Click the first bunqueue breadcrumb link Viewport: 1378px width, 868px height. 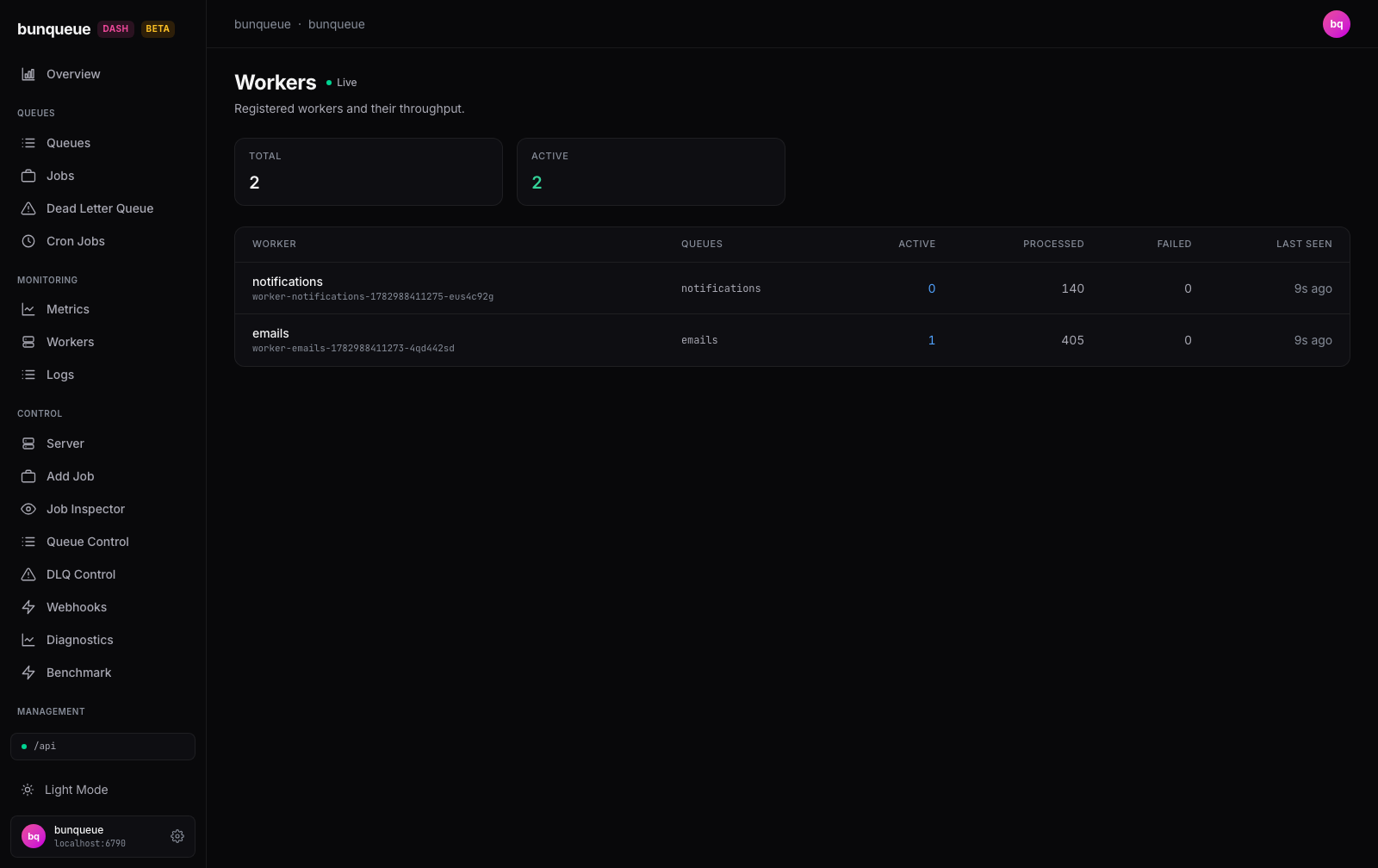pos(263,24)
